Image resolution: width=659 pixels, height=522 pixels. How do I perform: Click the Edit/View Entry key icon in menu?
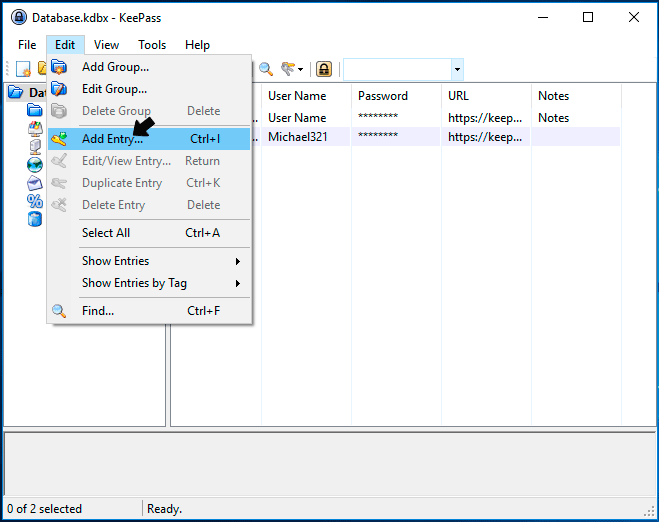[59, 161]
